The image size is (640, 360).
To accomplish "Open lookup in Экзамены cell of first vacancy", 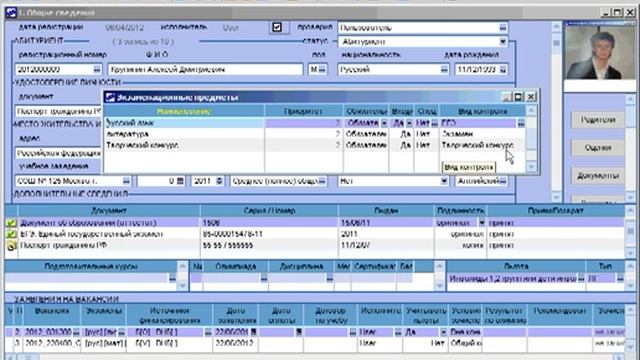I will point(121,332).
